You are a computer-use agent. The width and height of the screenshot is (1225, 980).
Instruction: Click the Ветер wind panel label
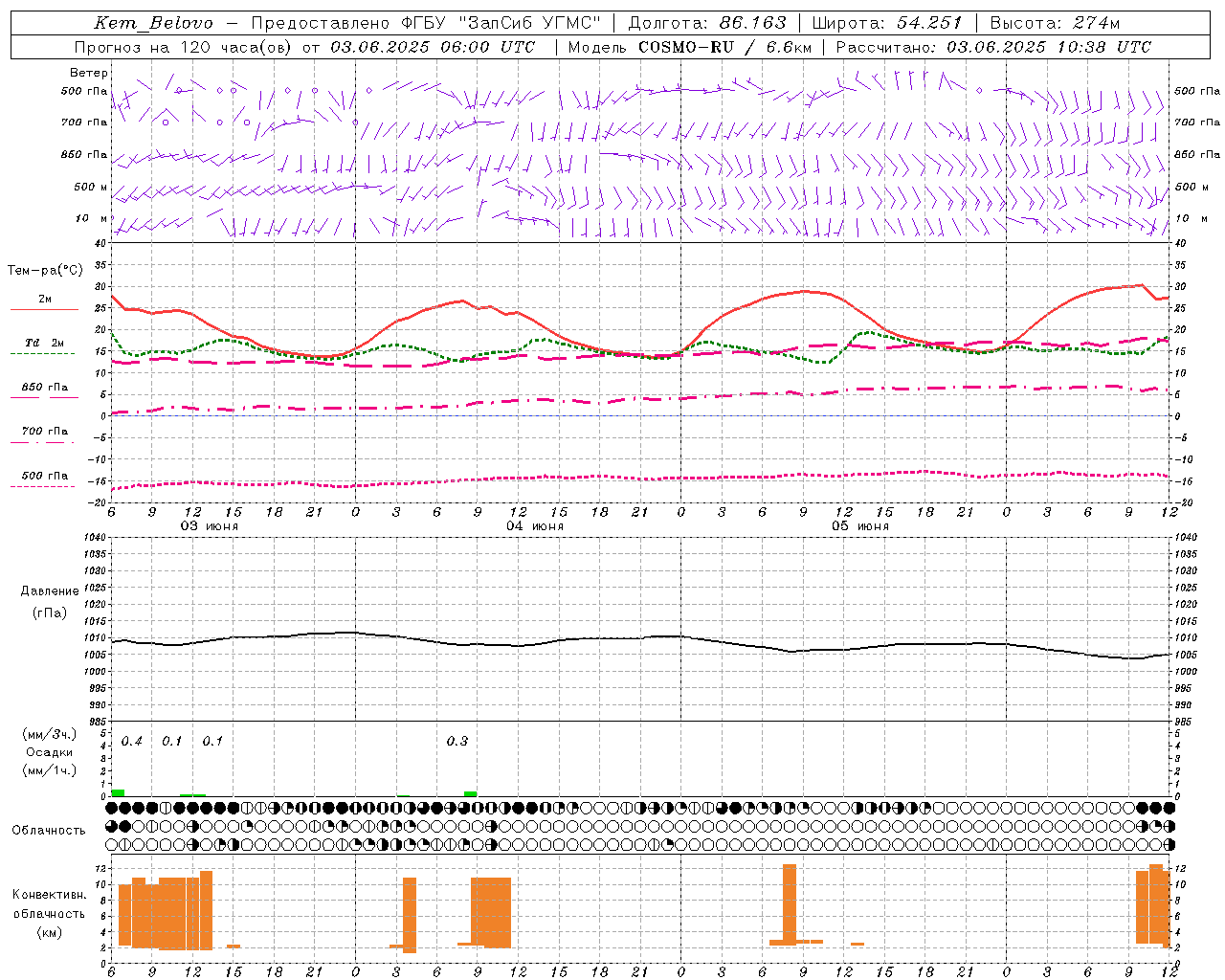[x=89, y=73]
